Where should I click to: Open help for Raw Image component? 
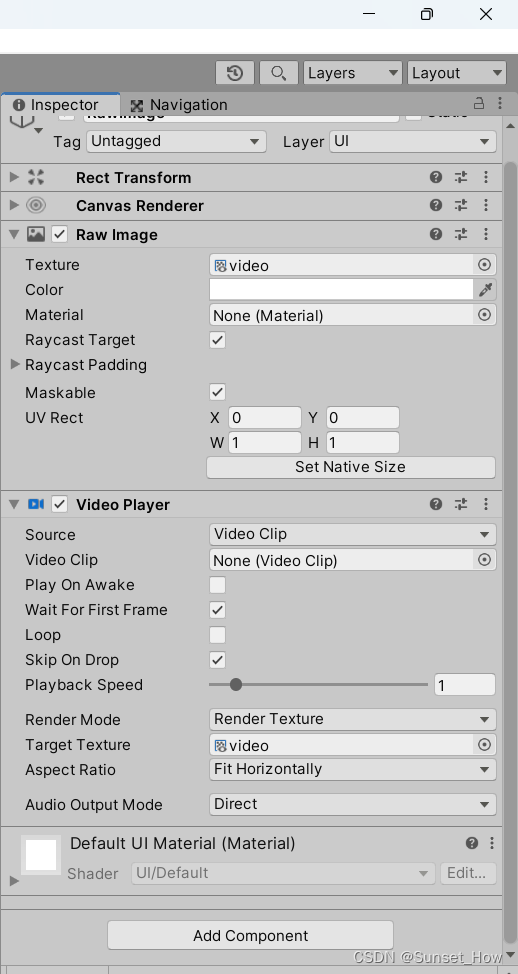click(436, 234)
